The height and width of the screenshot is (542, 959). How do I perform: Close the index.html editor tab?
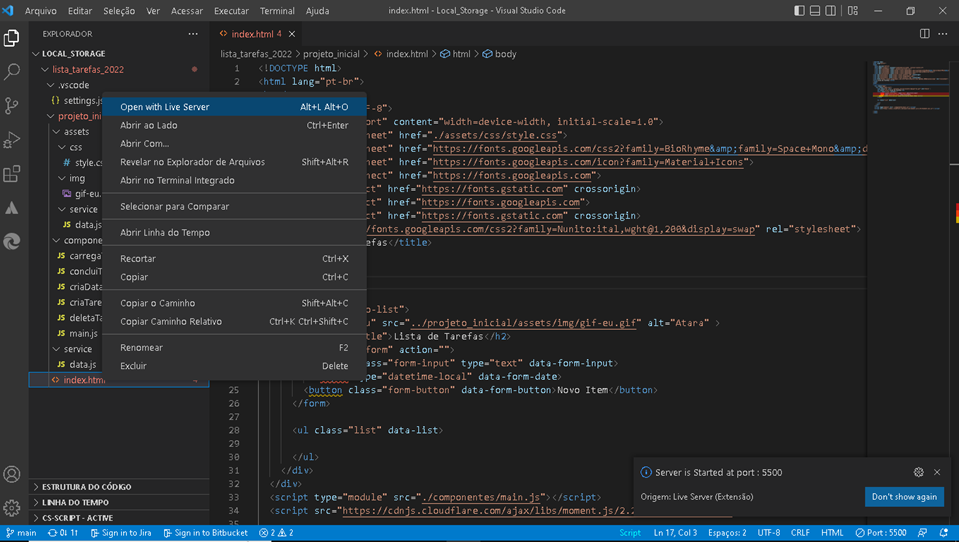tap(292, 34)
